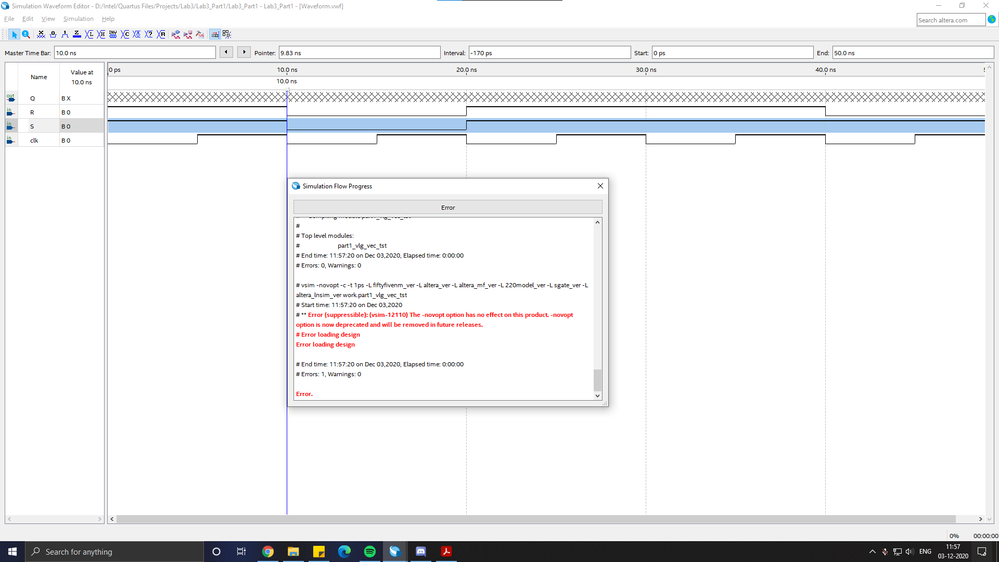
Task: Open Microsoft Edge from taskbar
Action: click(344, 552)
